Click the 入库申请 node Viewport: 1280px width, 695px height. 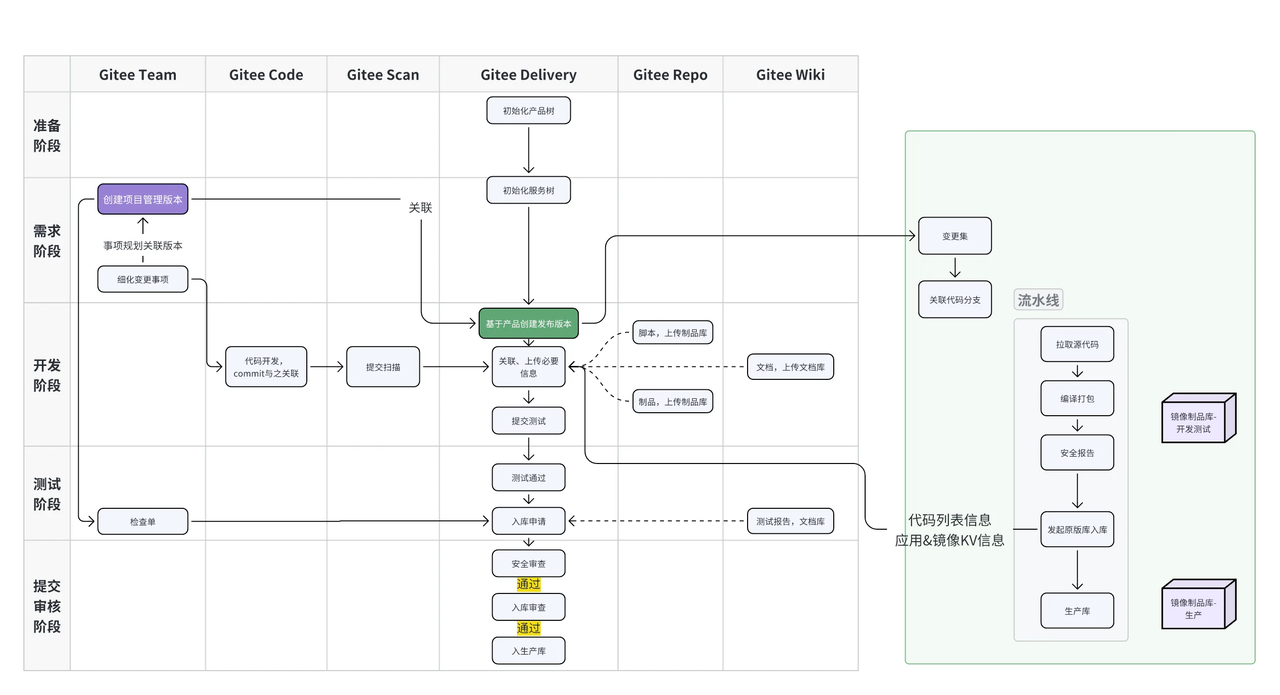pos(528,521)
